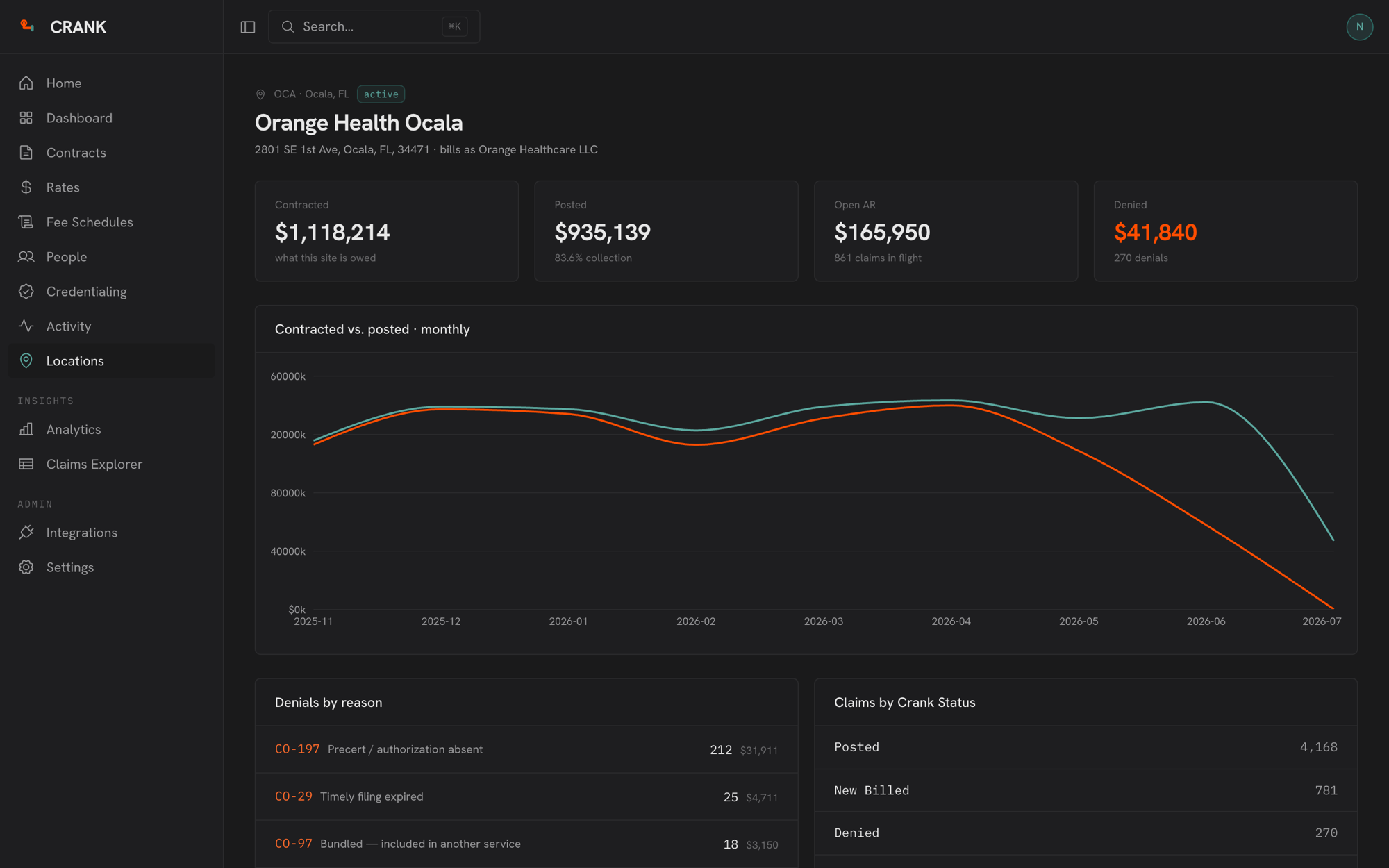Open Fee Schedules page
Image resolution: width=1389 pixels, height=868 pixels.
(x=111, y=222)
